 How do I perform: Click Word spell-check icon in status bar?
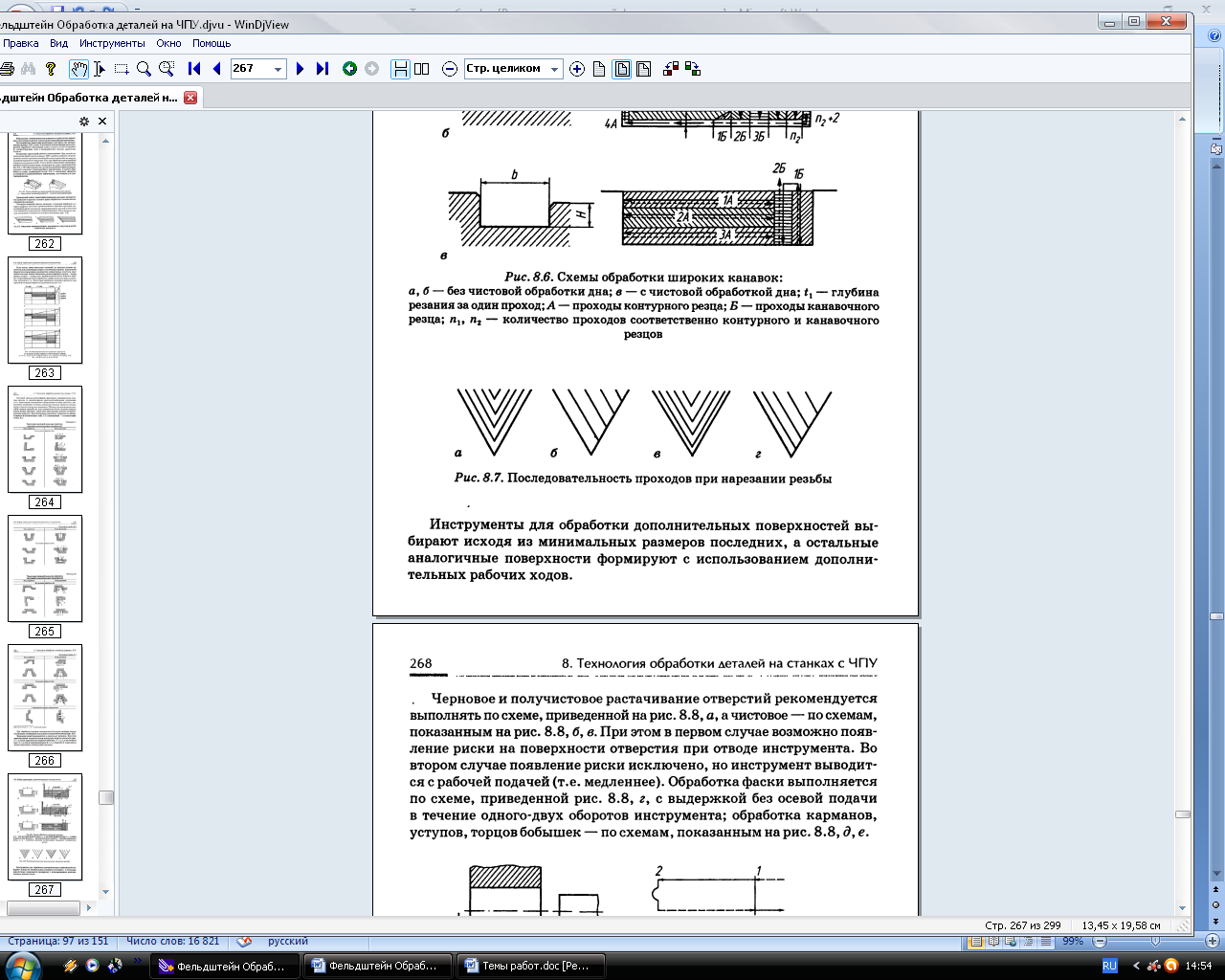(245, 942)
